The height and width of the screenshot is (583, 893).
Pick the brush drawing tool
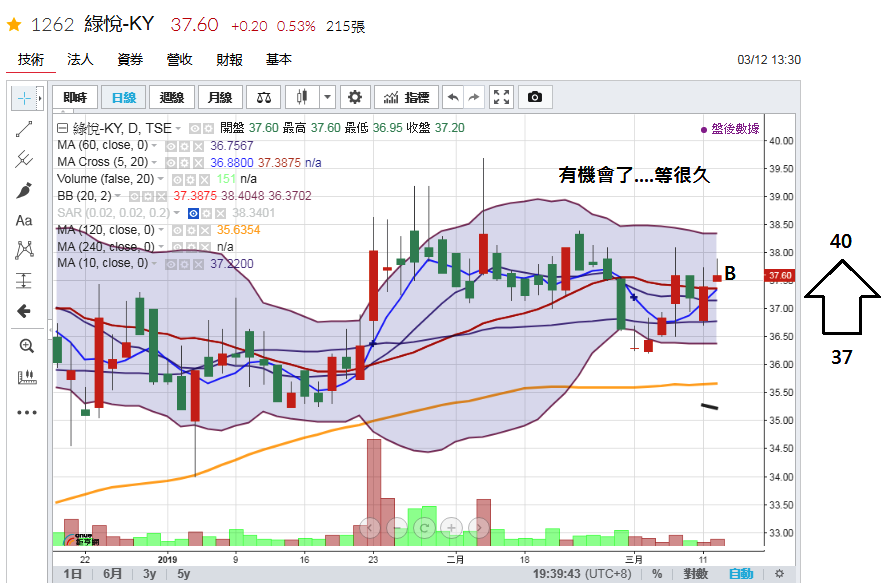click(x=24, y=190)
